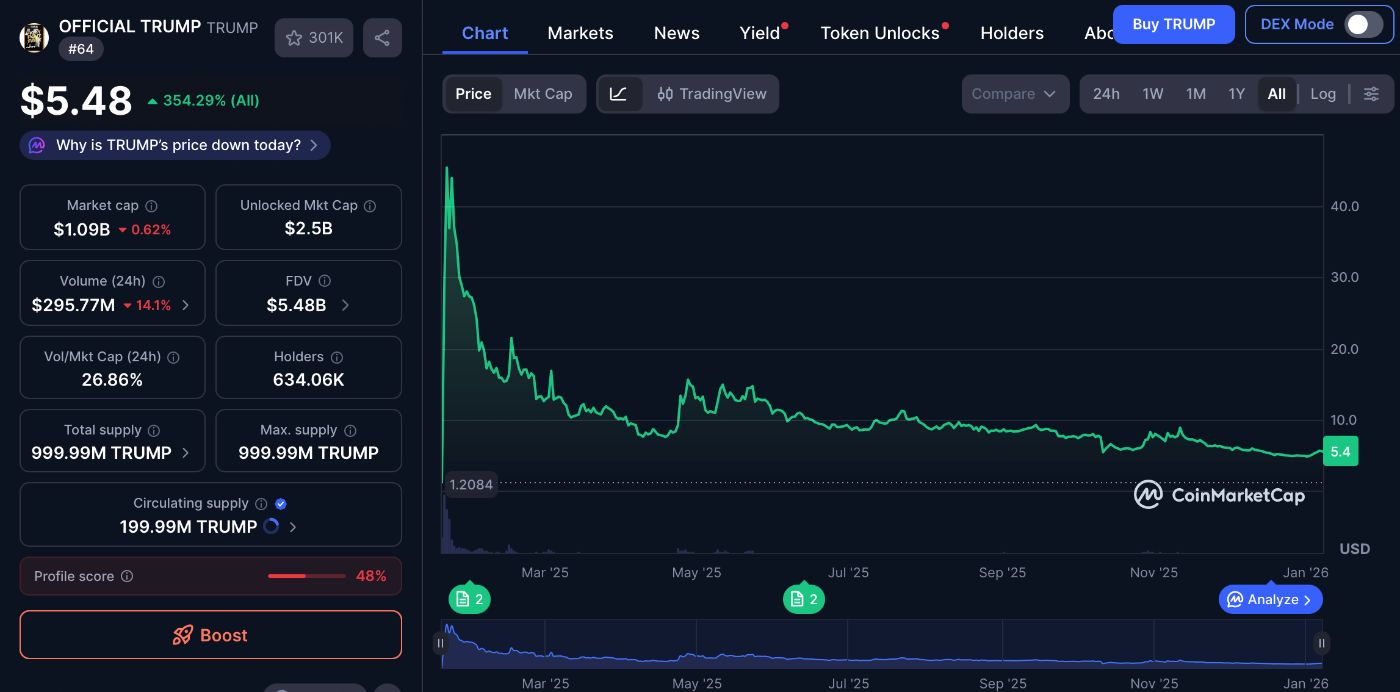Toggle DEX Mode switch
This screenshot has width=1400, height=692.
tap(1363, 24)
